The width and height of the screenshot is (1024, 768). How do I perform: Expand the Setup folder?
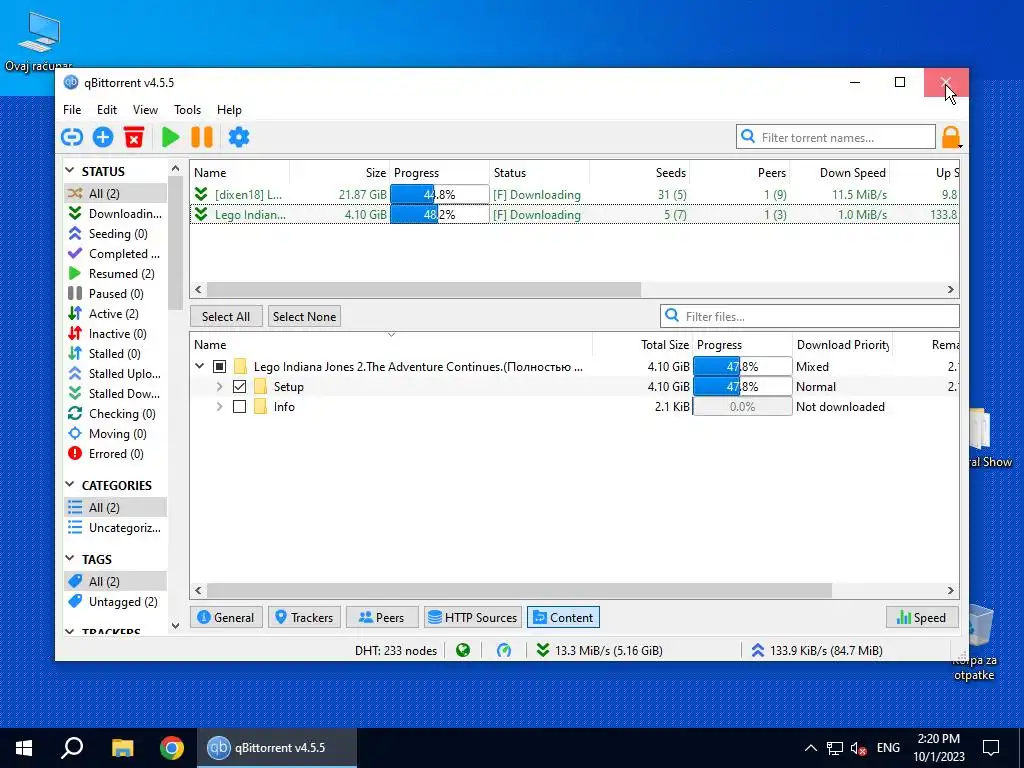(x=219, y=387)
